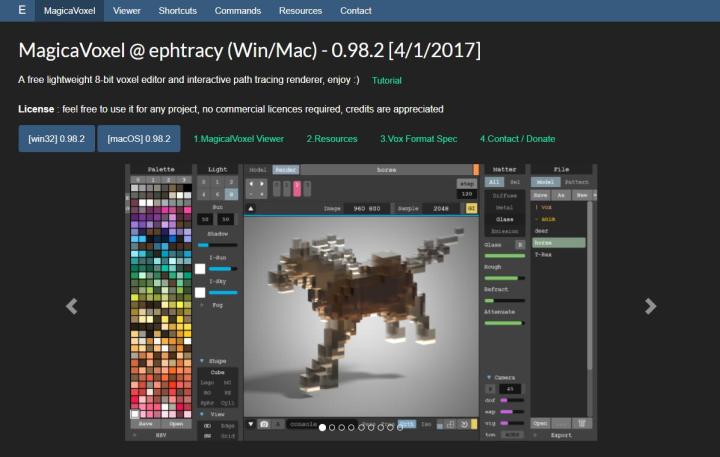Image resolution: width=720 pixels, height=457 pixels.
Task: Click the I-Sun white color swatch
Action: [200, 269]
